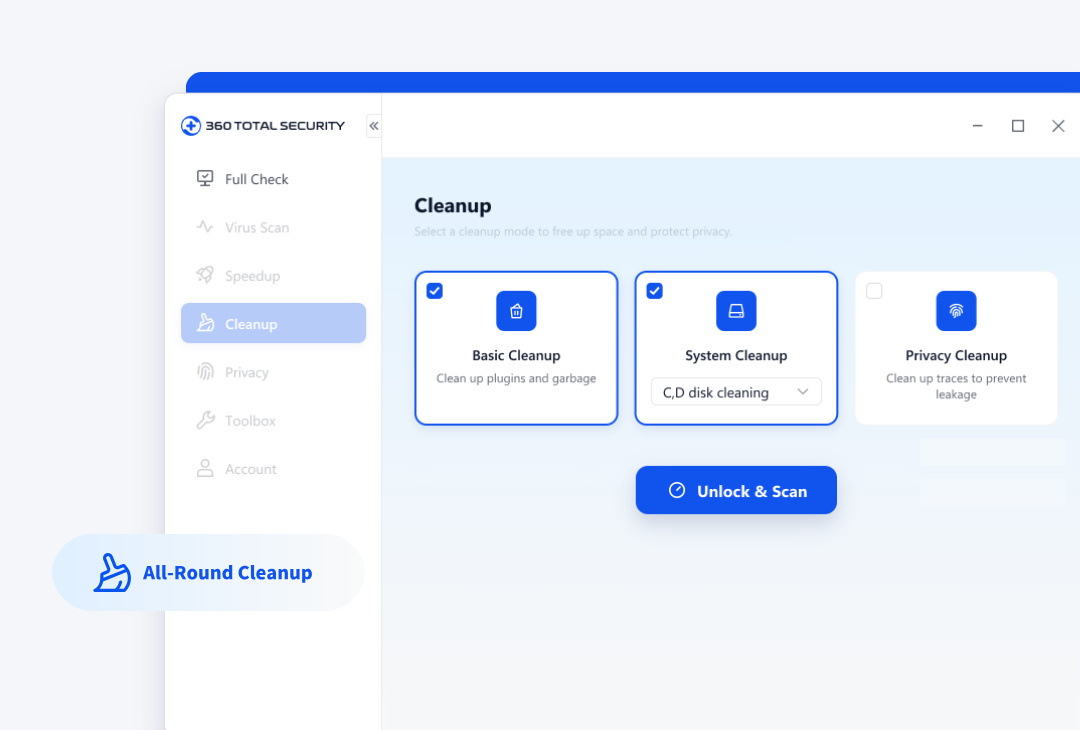
Task: Uncheck the System Cleanup checkbox
Action: tap(654, 291)
